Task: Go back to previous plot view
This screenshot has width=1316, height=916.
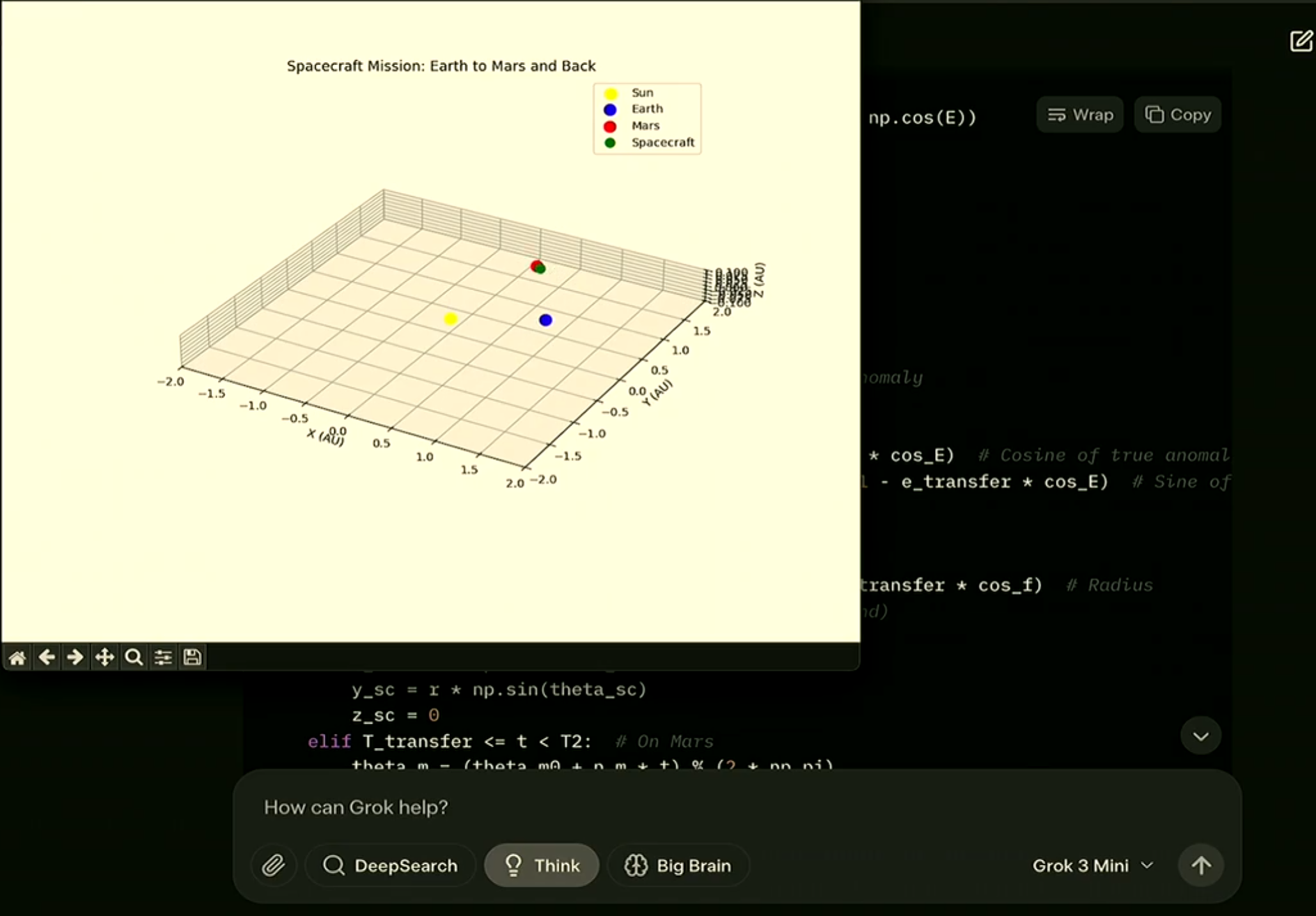Action: point(46,657)
